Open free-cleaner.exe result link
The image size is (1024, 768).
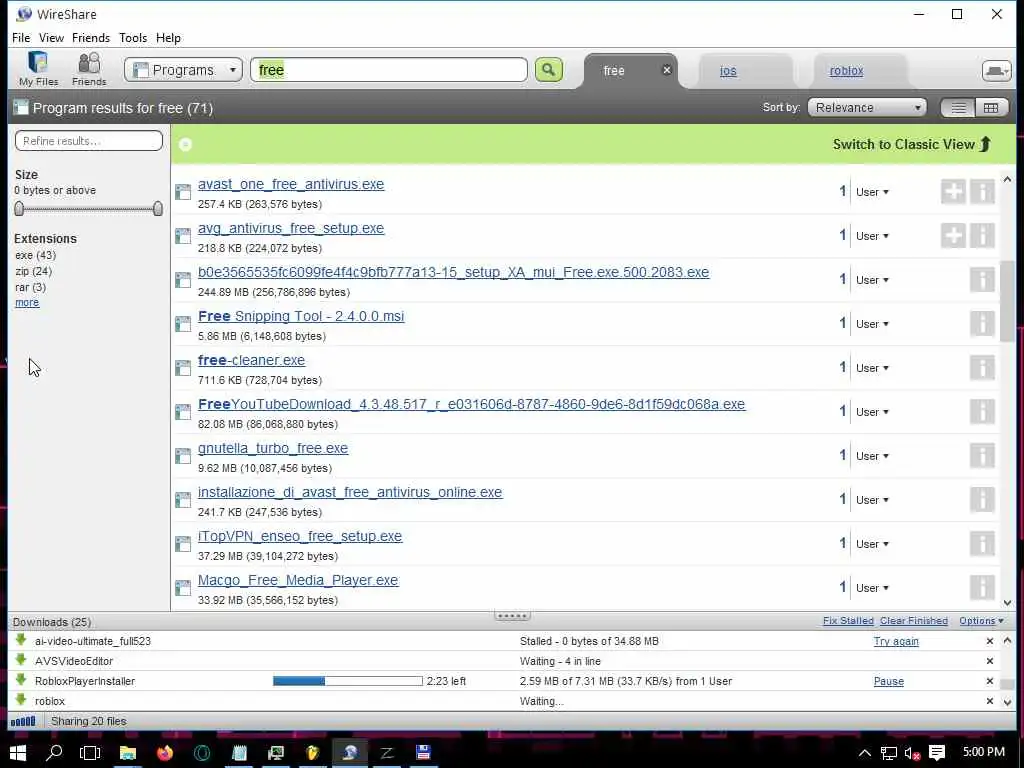click(251, 360)
